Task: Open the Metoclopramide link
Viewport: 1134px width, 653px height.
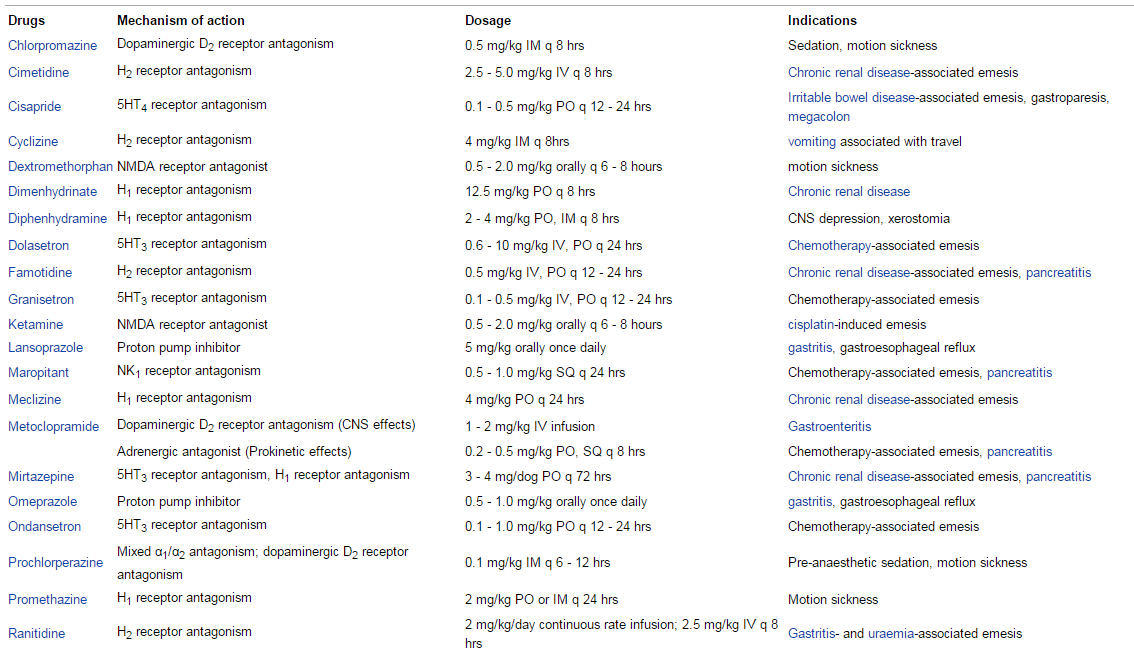Action: (53, 427)
